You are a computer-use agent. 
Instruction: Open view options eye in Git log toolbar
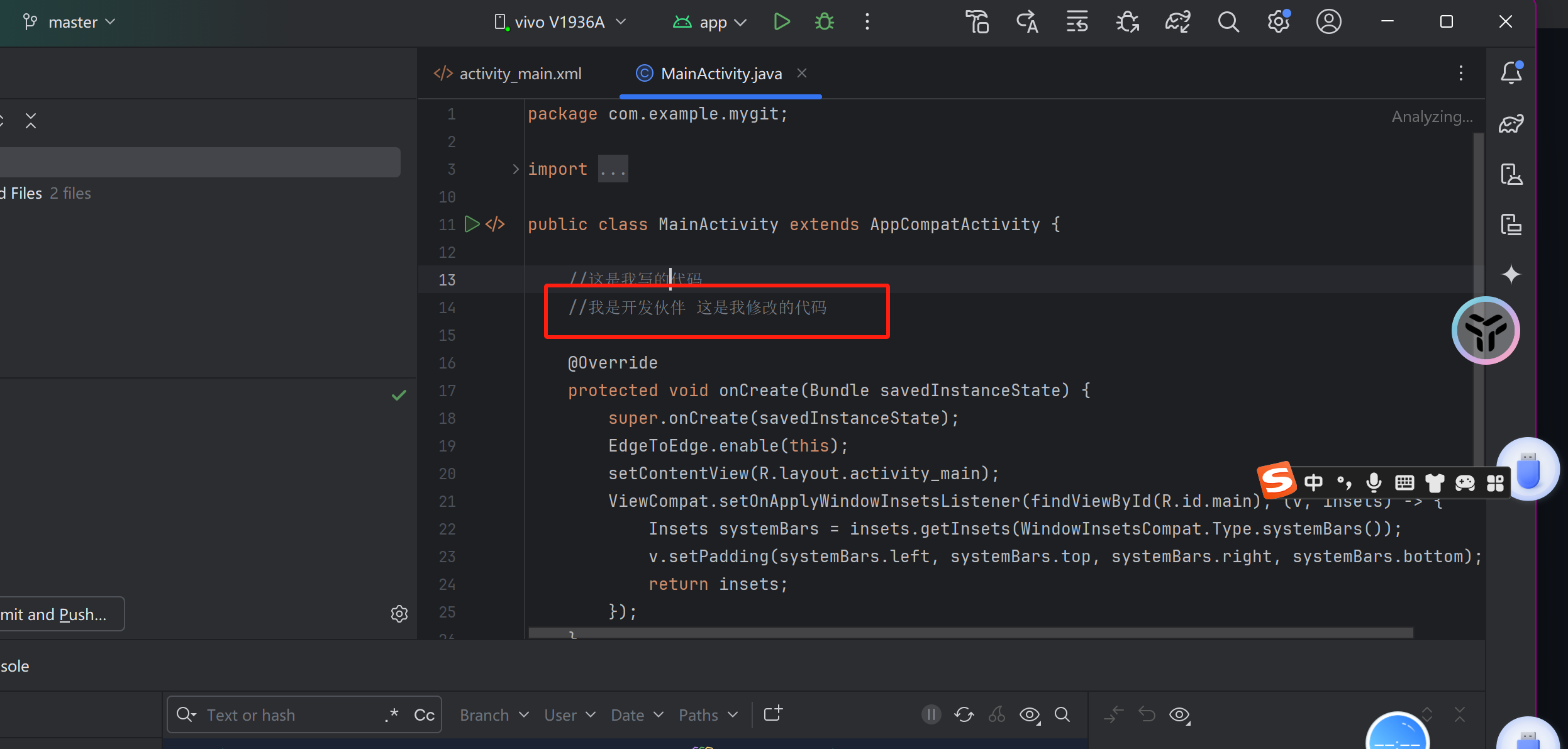coord(1030,714)
